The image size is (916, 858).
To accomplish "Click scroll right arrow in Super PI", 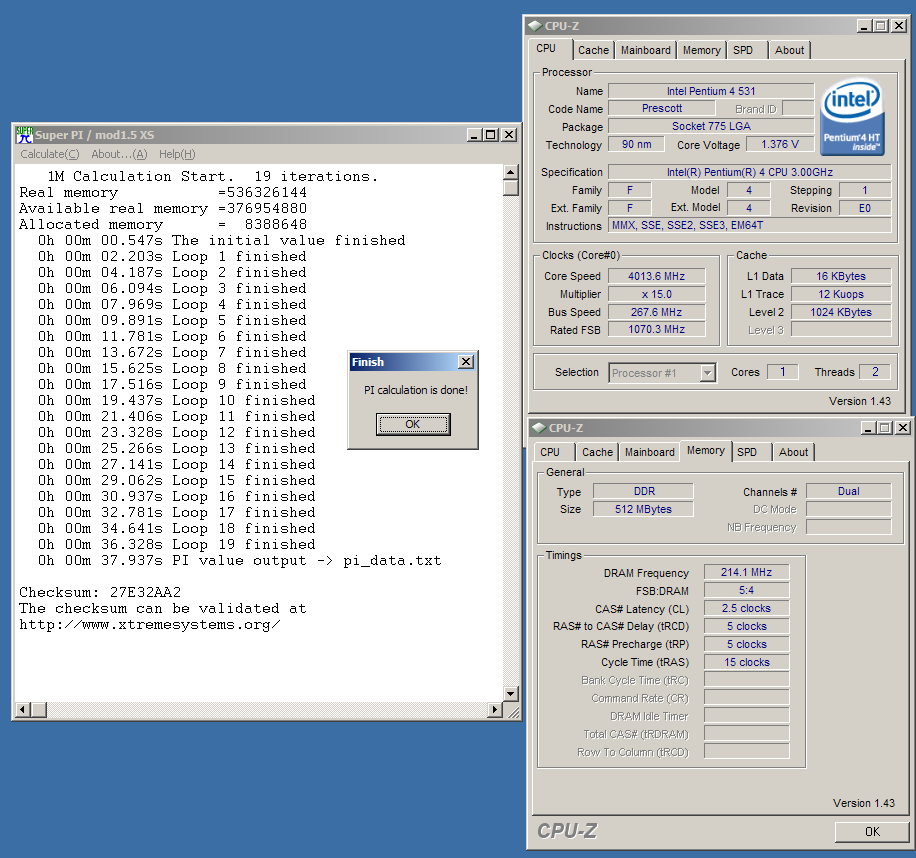I will 495,710.
